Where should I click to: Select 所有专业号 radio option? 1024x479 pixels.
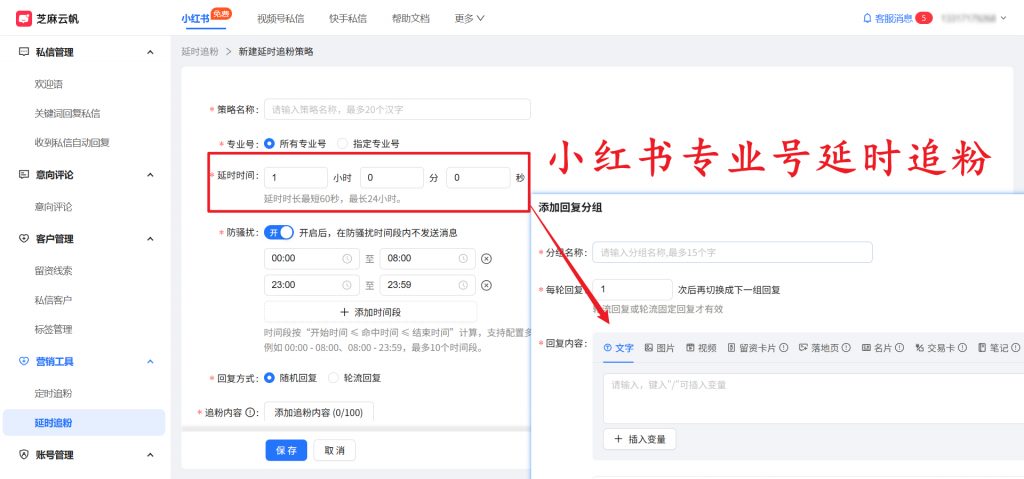(x=269, y=144)
